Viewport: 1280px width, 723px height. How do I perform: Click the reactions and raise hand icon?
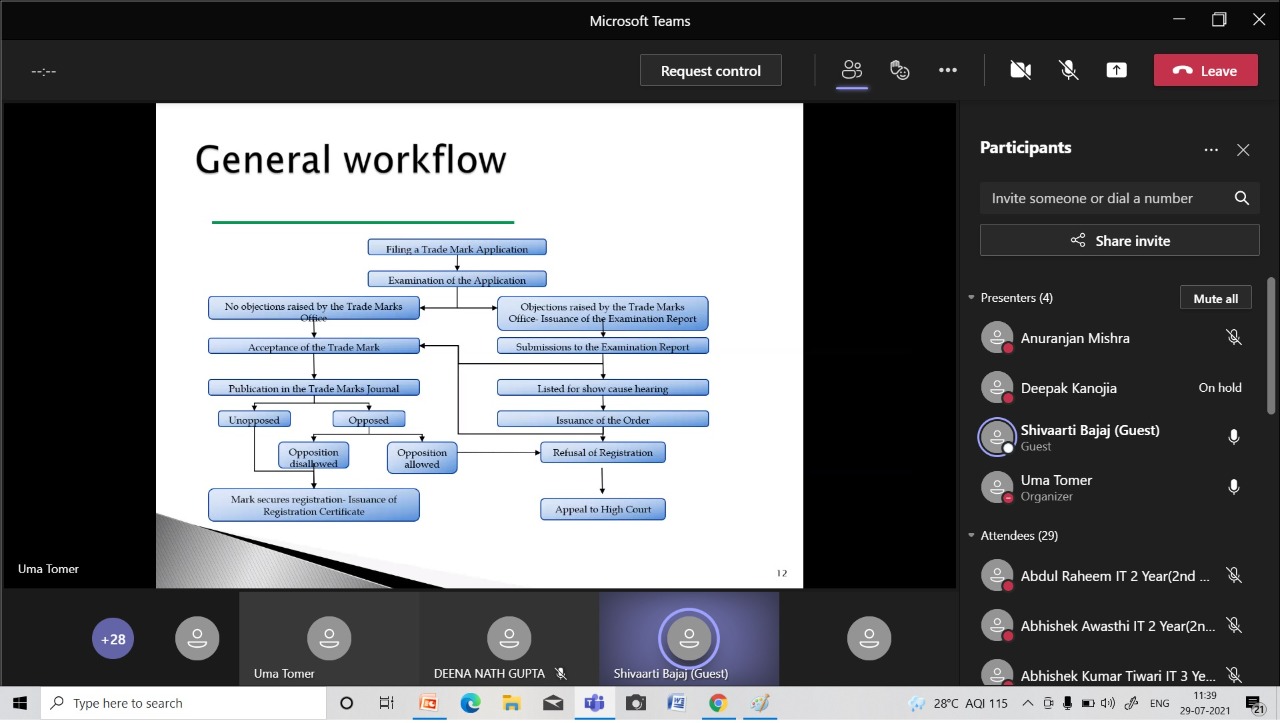coord(900,70)
